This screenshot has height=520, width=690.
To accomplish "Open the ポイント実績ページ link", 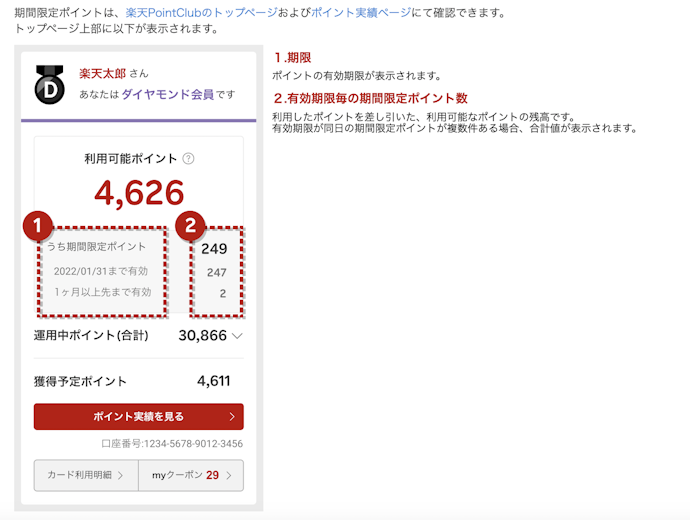I will tap(361, 13).
